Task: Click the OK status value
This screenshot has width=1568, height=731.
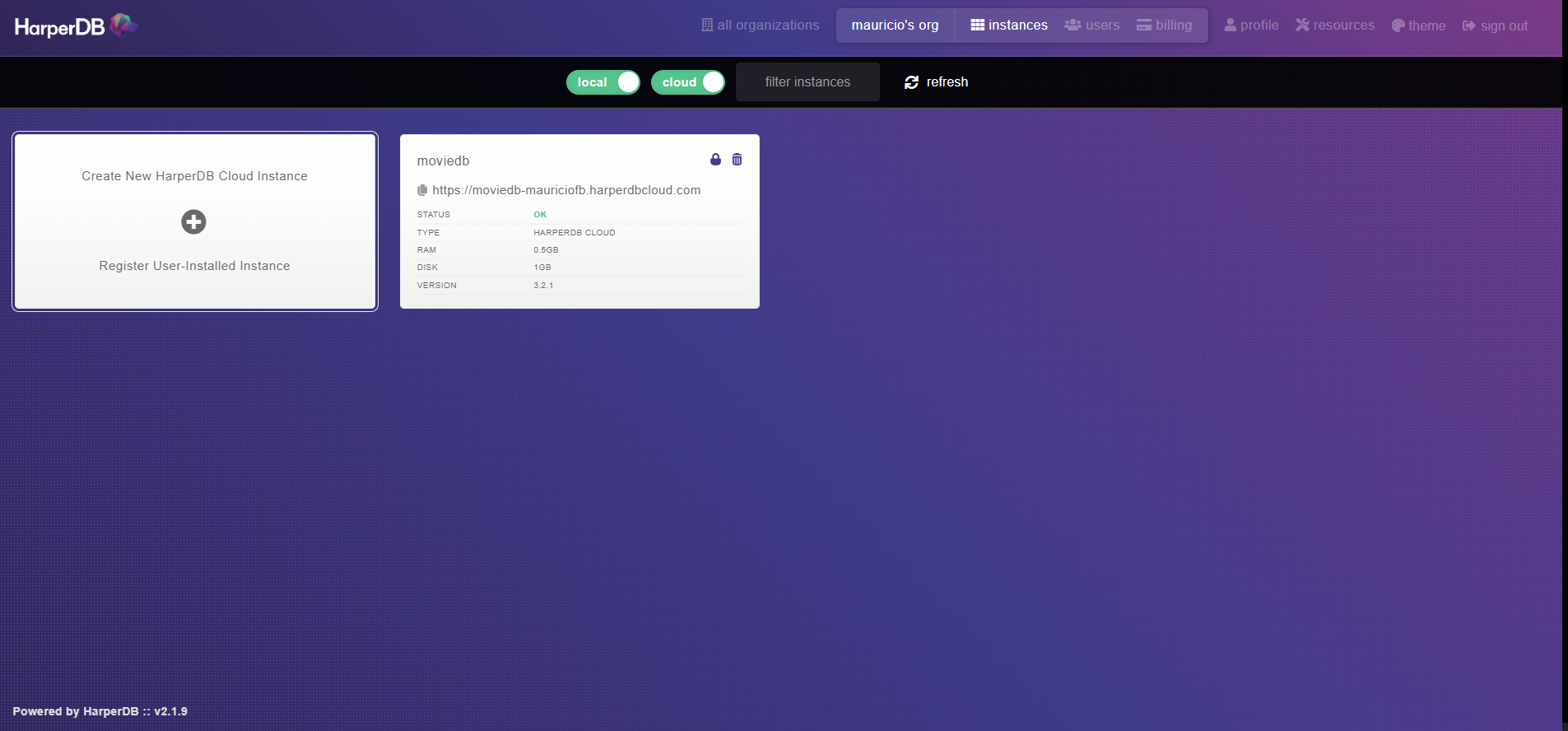Action: 540,215
